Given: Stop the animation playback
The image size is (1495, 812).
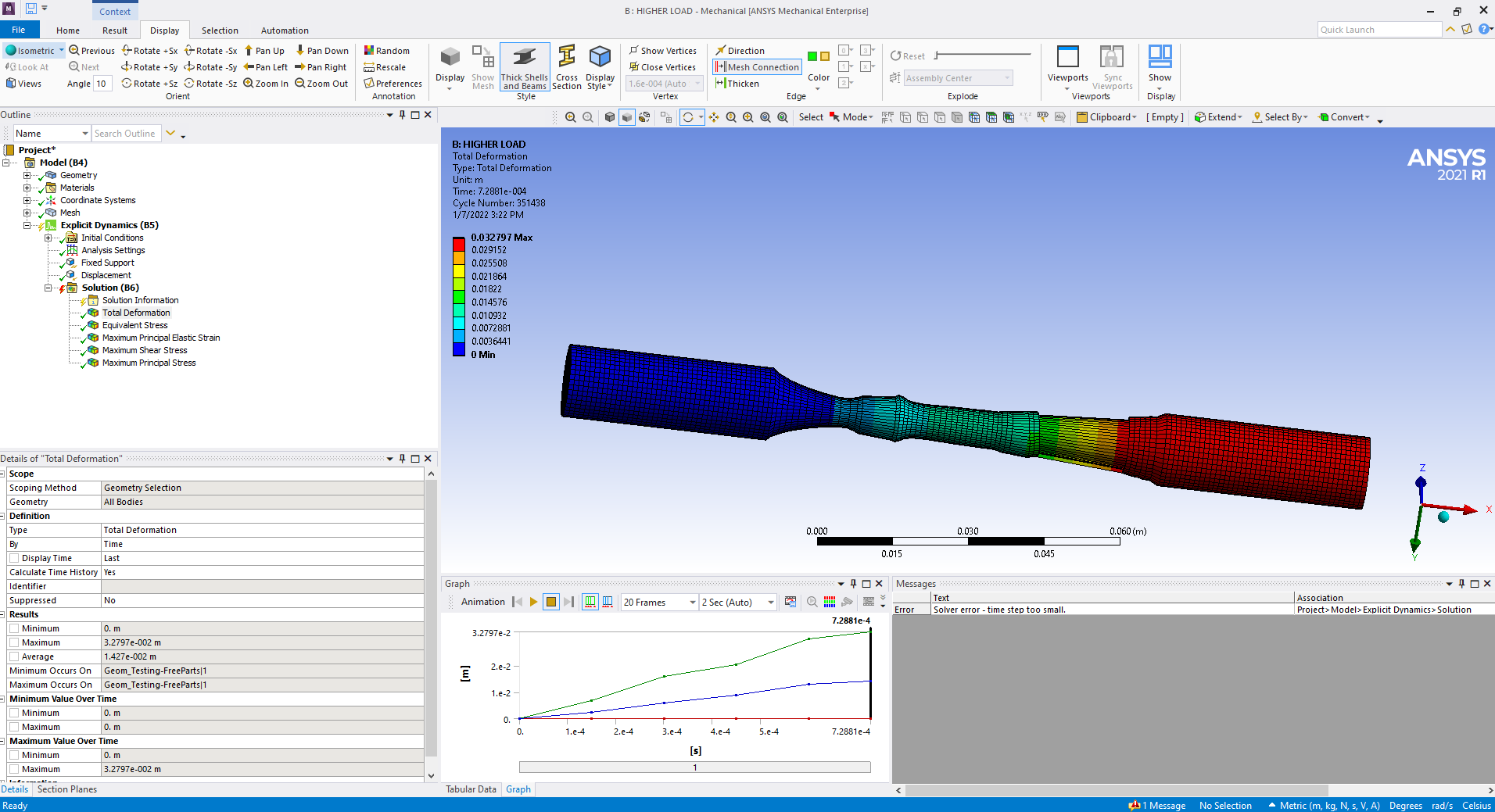Looking at the screenshot, I should [551, 602].
